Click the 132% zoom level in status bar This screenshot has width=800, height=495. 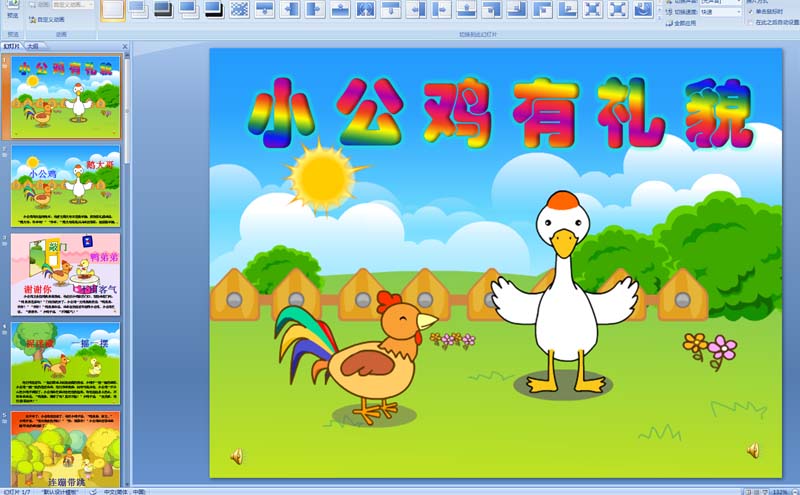780,492
